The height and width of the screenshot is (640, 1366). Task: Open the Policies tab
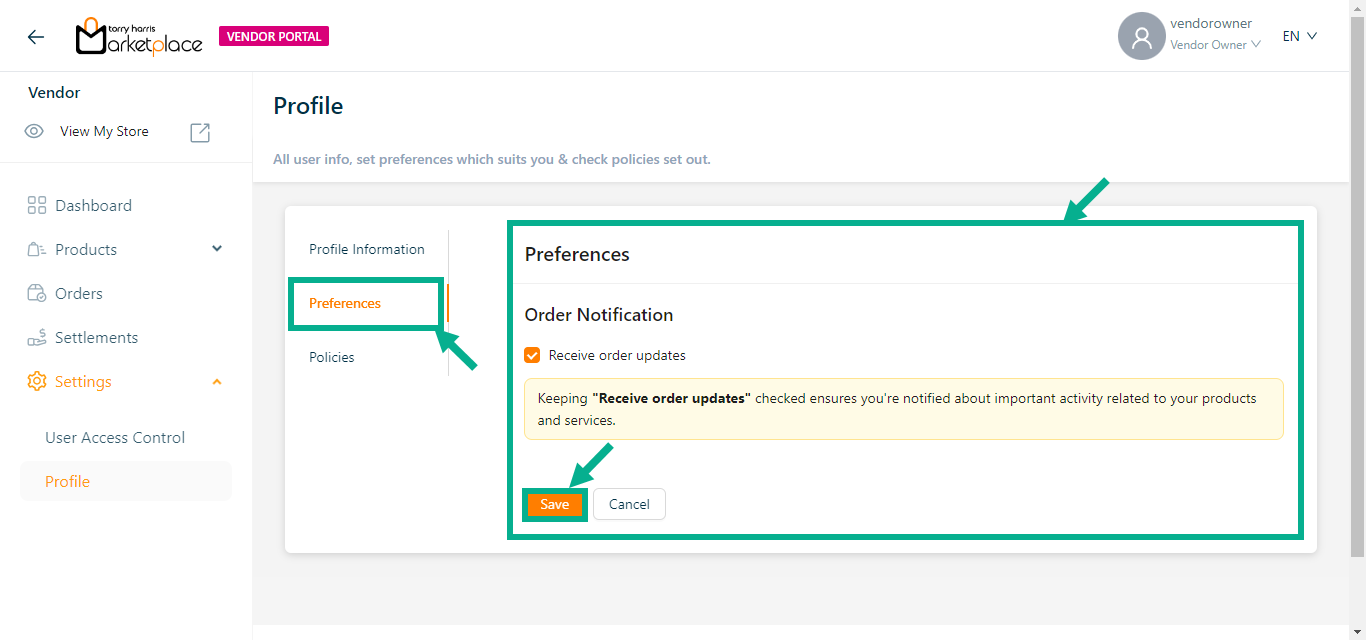(332, 357)
